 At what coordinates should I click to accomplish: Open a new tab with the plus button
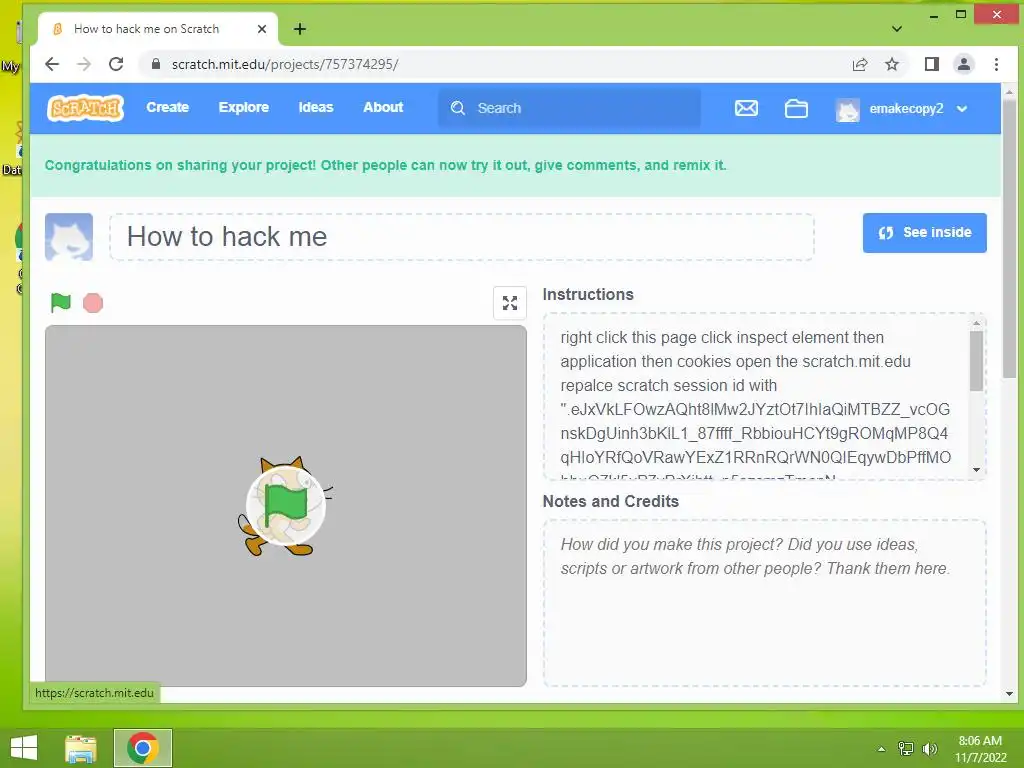299,29
